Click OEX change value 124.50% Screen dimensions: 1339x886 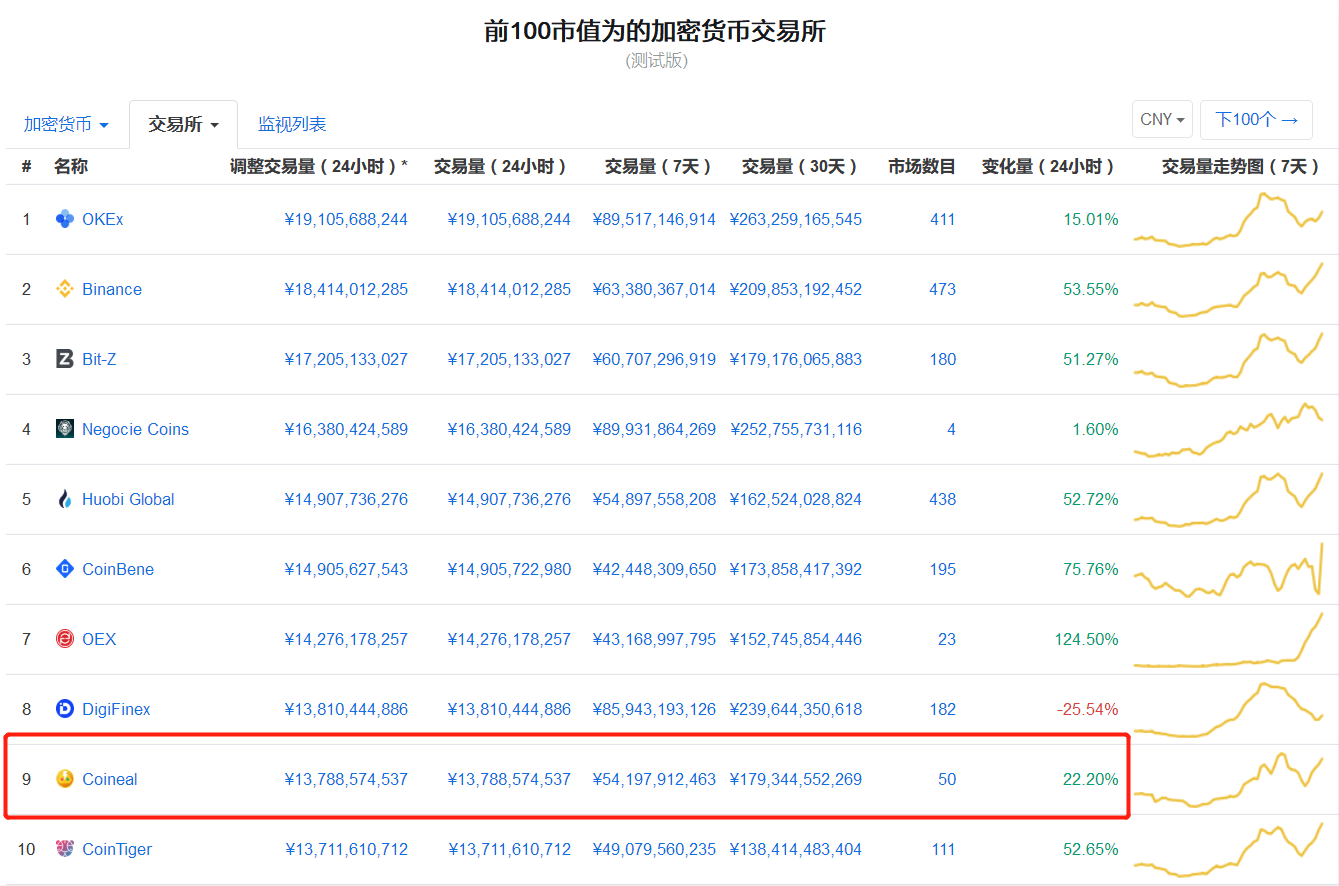coord(1087,639)
